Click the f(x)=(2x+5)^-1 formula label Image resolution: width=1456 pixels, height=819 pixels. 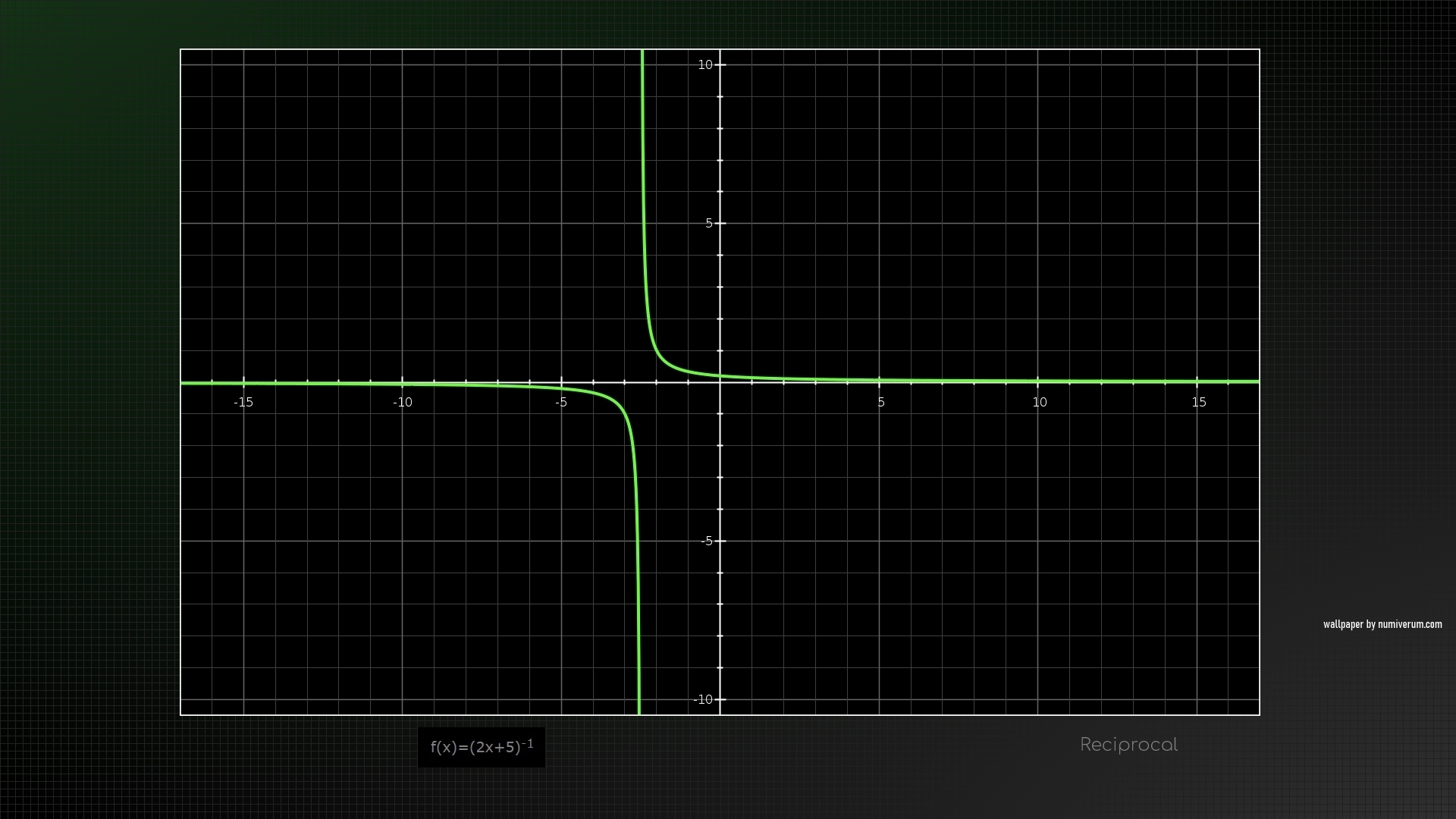coord(481,748)
